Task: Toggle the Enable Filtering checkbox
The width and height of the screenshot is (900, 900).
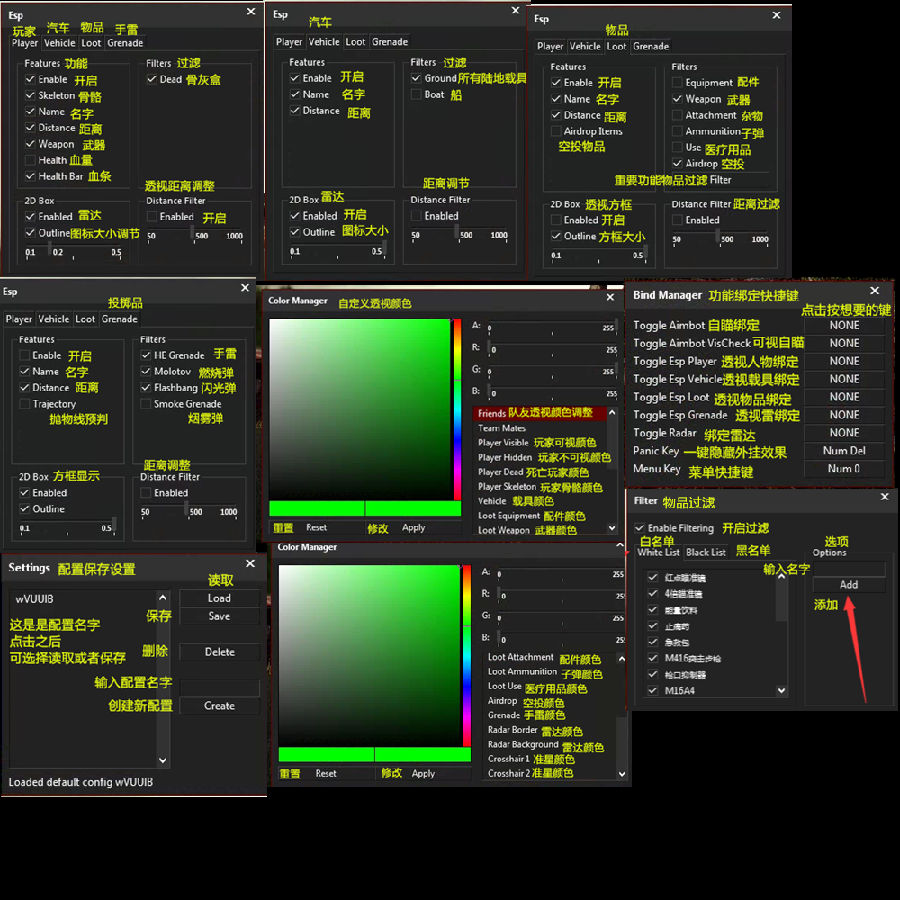Action: click(640, 528)
